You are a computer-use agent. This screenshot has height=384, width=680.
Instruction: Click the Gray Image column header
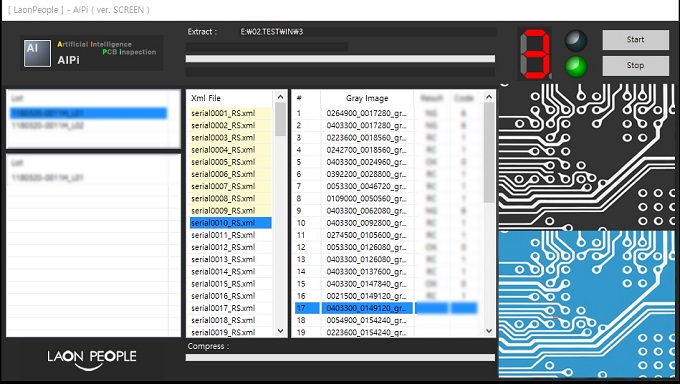367,98
